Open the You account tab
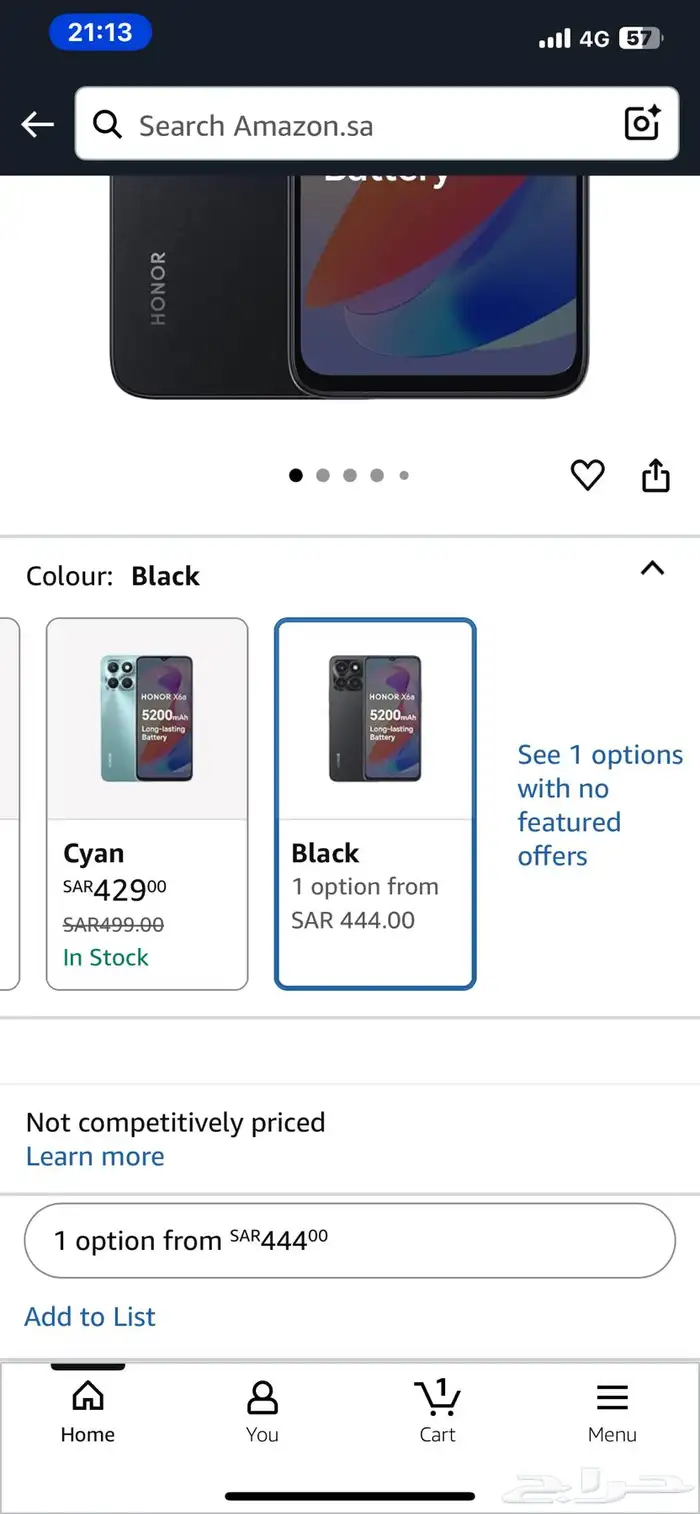 (262, 1411)
